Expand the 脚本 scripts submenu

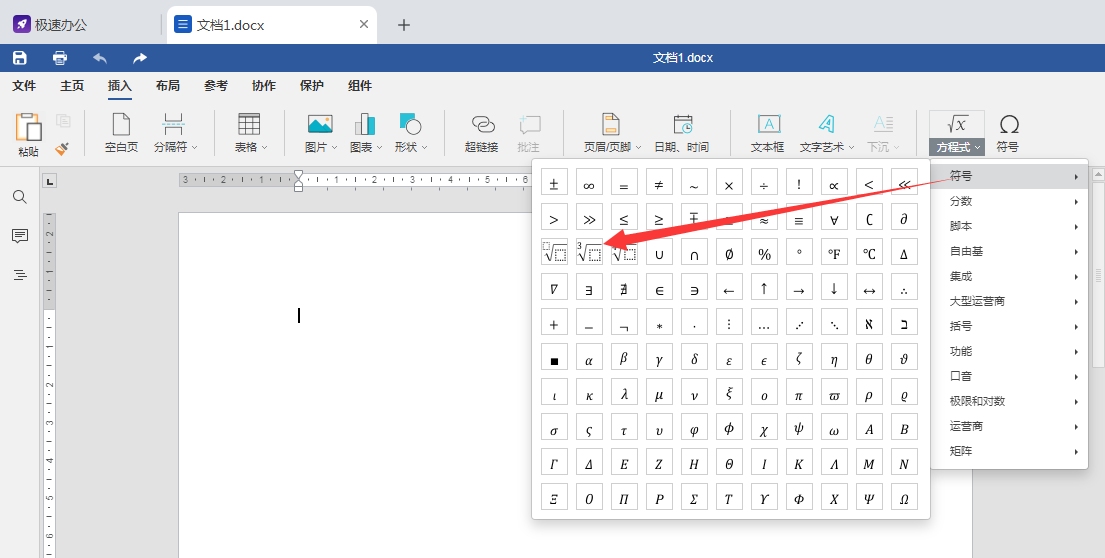1009,226
